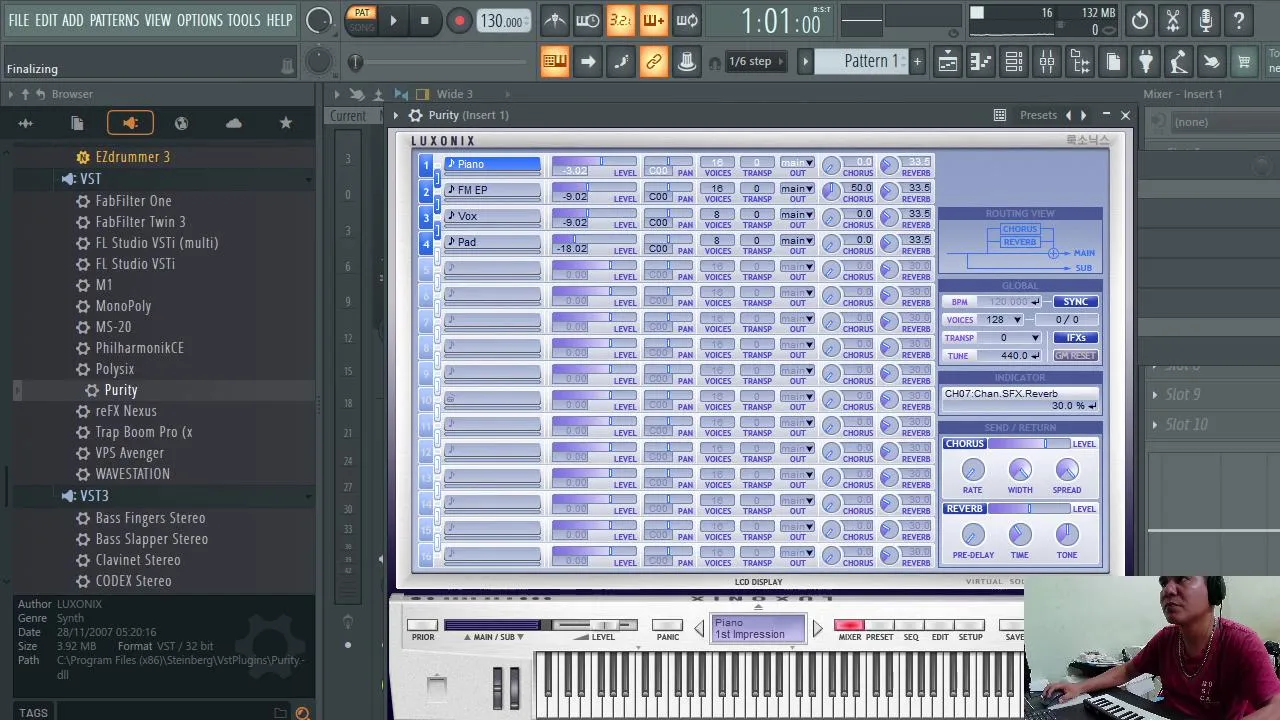This screenshot has width=1280, height=720.
Task: Open the FILE menu
Action: coord(19,20)
